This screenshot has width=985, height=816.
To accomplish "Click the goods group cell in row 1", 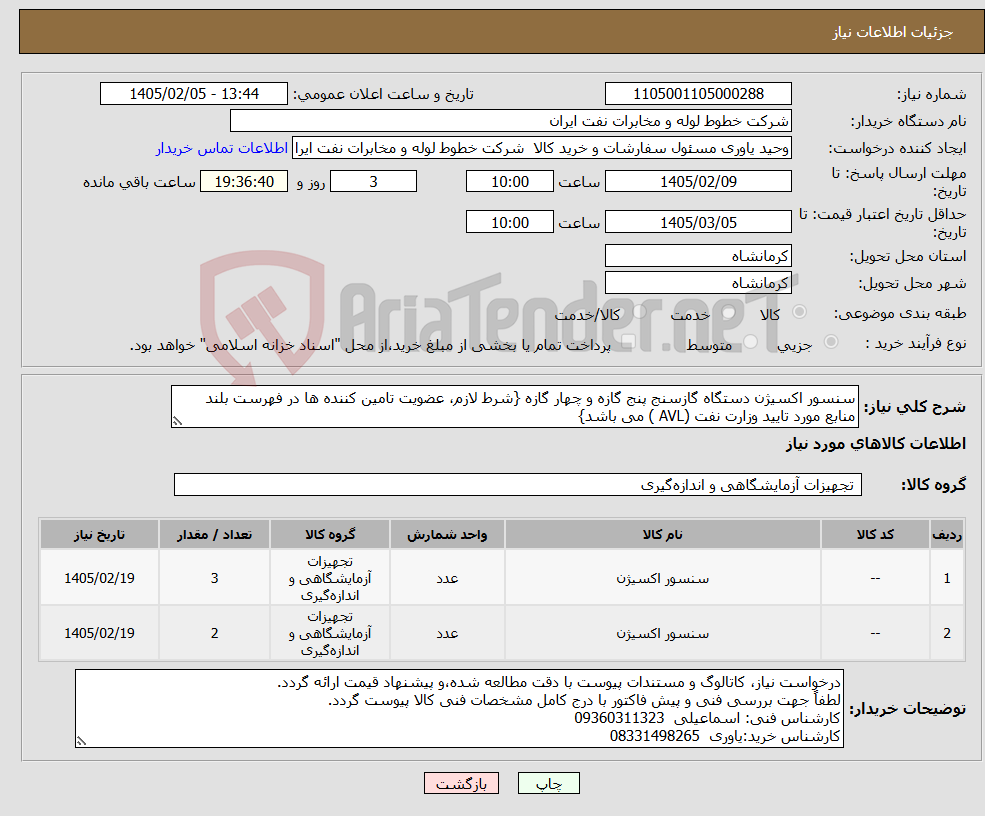I will pyautogui.click(x=330, y=578).
